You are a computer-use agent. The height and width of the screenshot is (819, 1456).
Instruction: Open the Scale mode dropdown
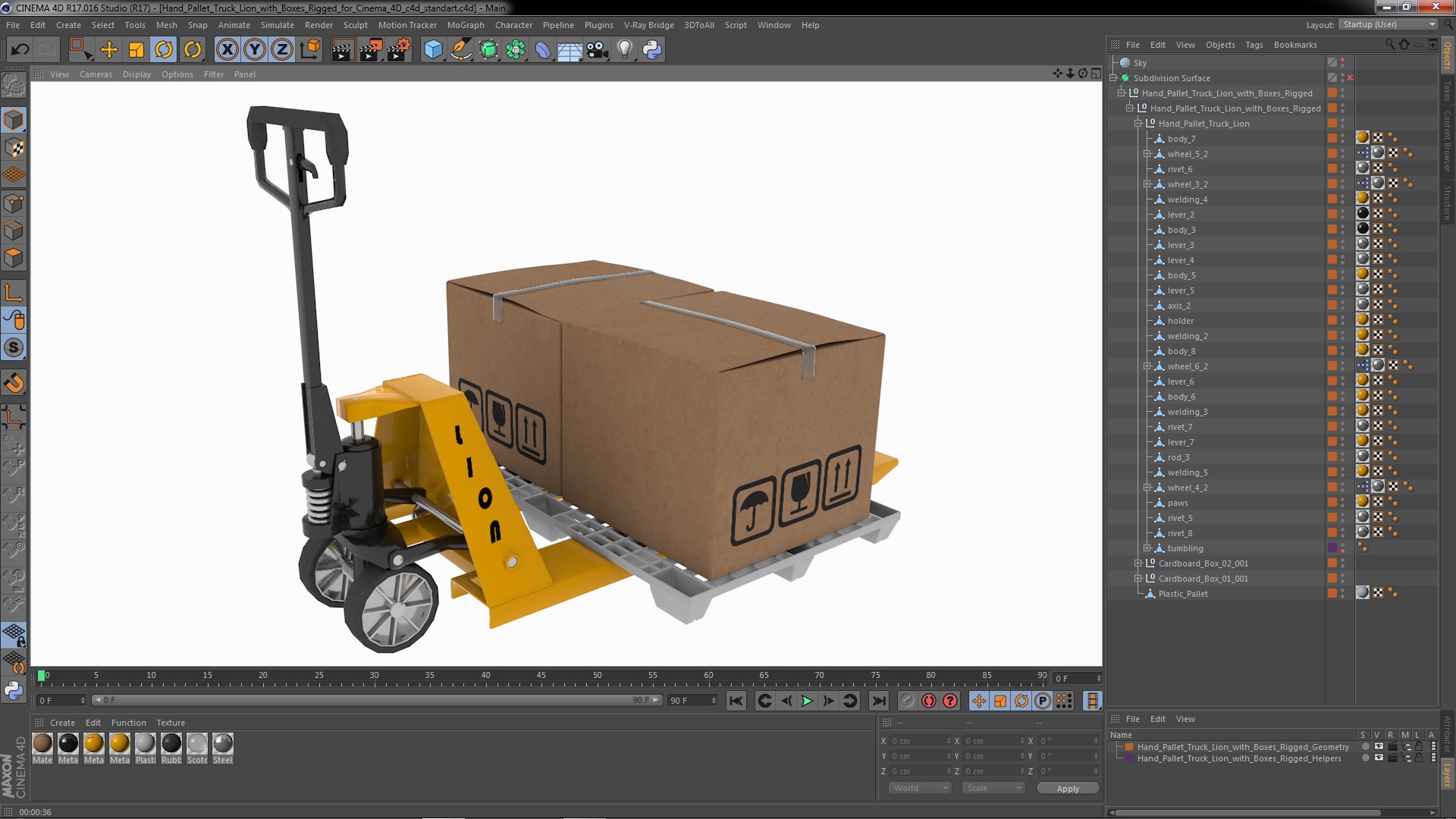[993, 789]
